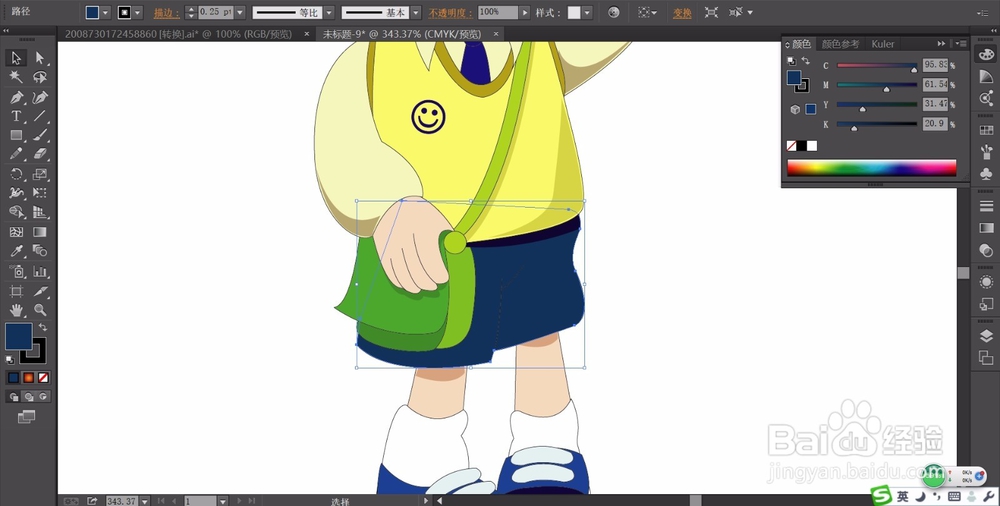Select the Type tool
The image size is (1000, 506).
coord(16,116)
